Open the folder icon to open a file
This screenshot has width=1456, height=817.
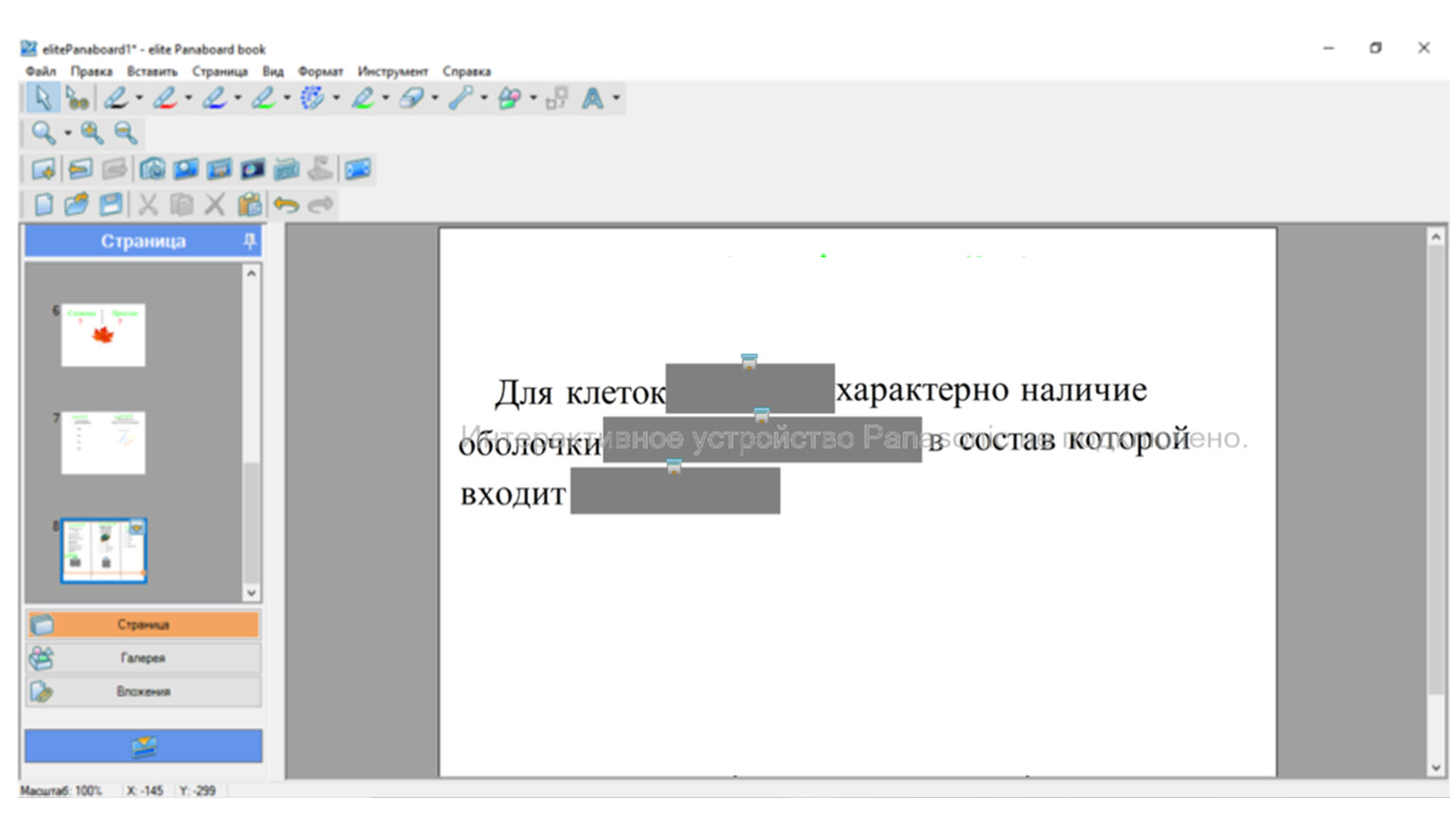click(x=77, y=204)
